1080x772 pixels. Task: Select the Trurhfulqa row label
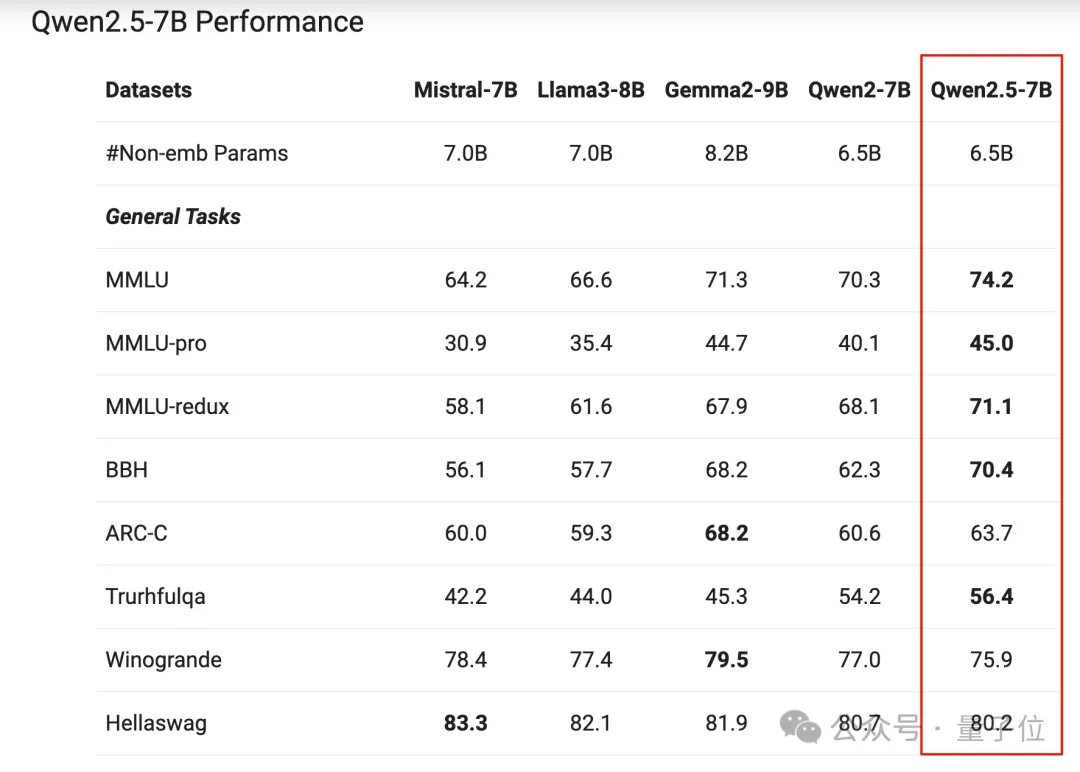156,596
